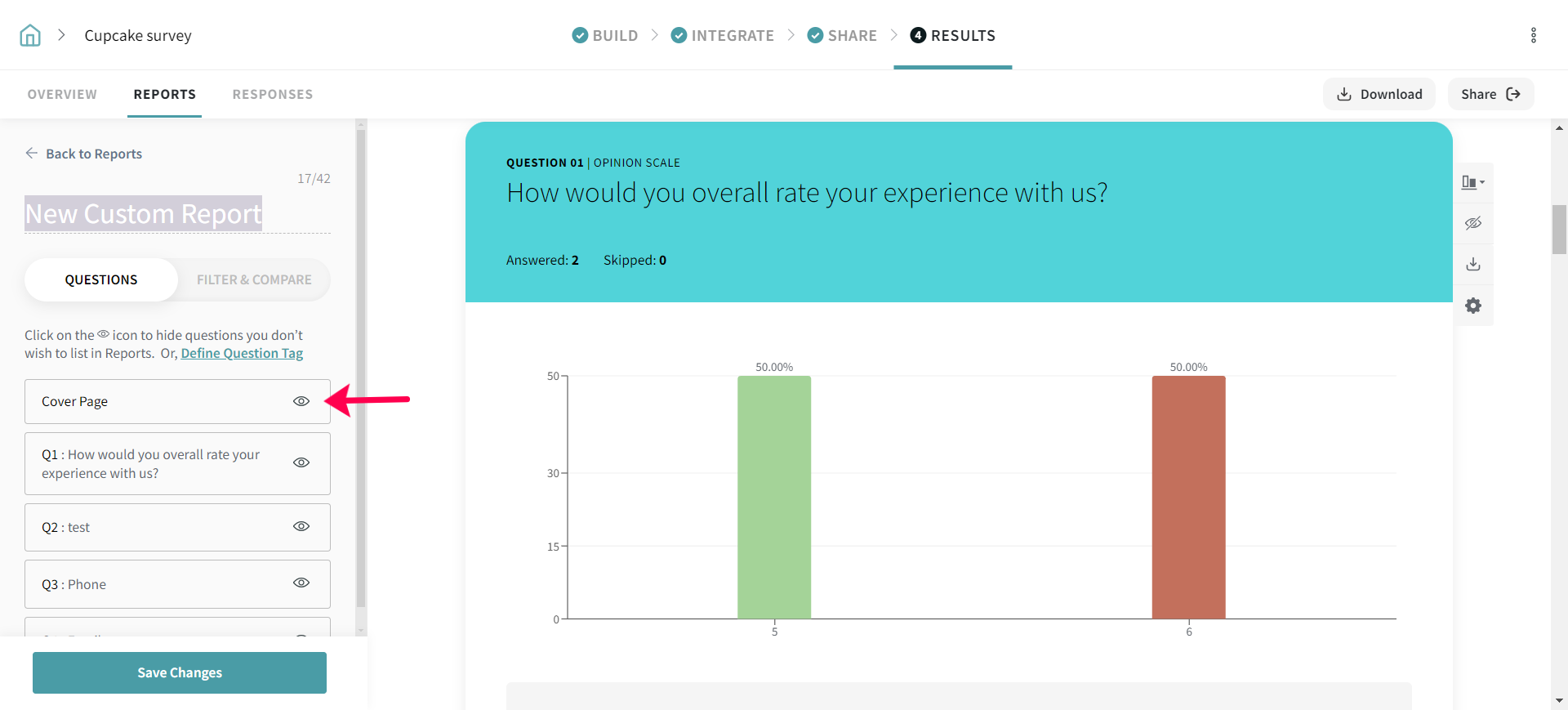Go to the Overview tab
This screenshot has height=710, width=1568.
coord(62,94)
